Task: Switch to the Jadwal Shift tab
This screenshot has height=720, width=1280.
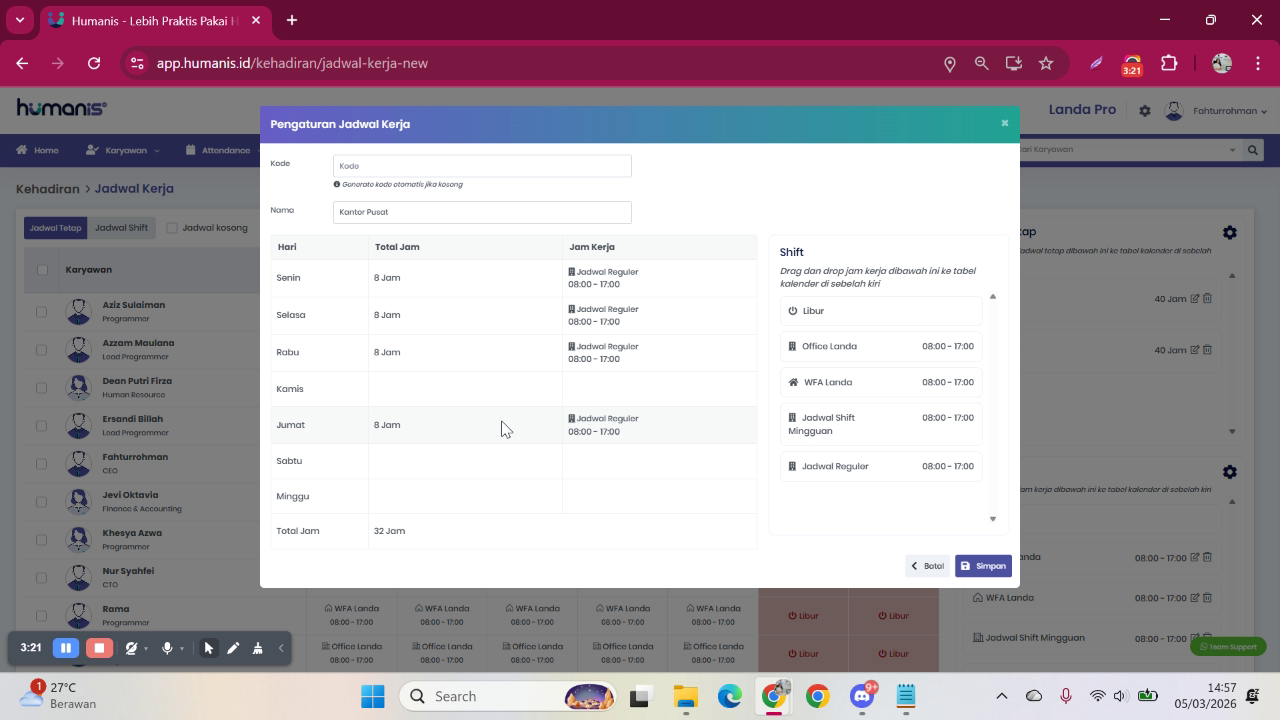Action: point(121,228)
